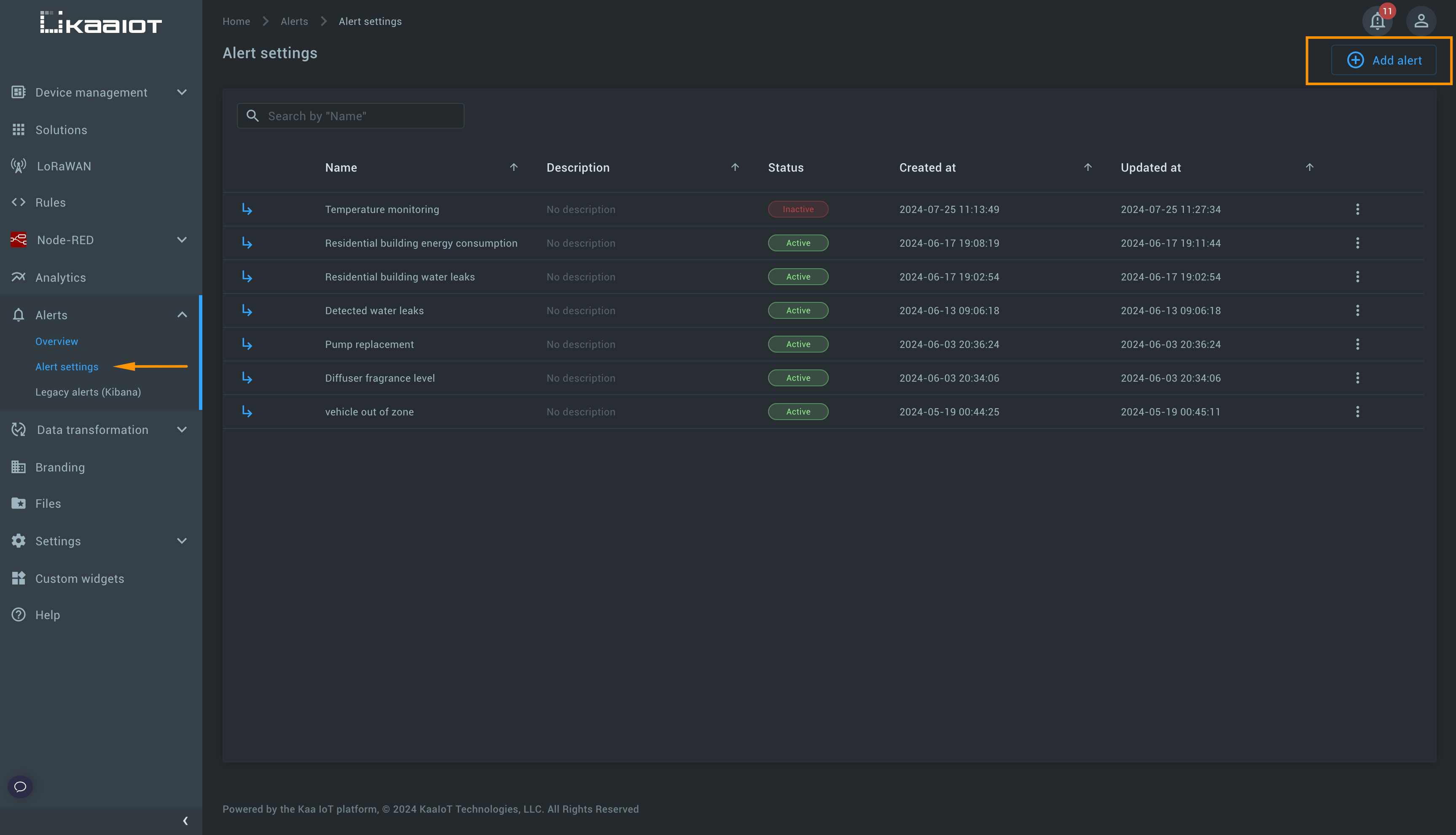Sort table by Name arrow
Viewport: 1456px width, 835px height.
pos(513,167)
